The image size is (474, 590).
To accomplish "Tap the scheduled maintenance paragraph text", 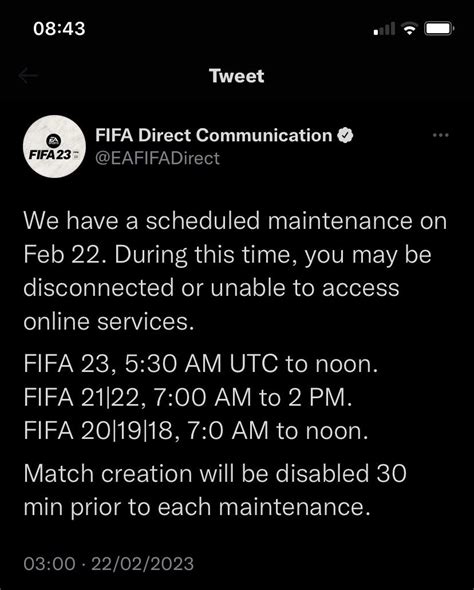I will tap(235, 271).
